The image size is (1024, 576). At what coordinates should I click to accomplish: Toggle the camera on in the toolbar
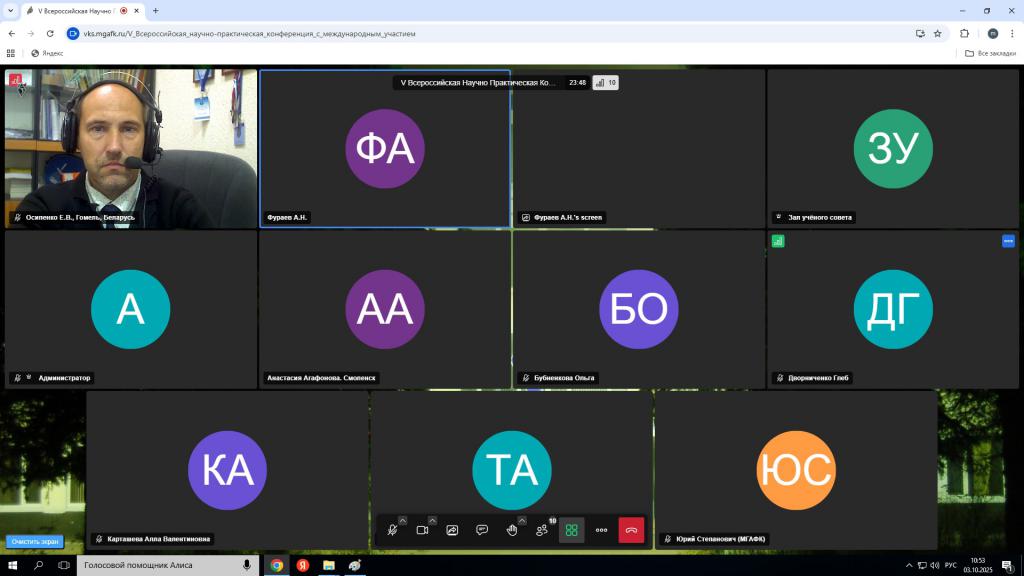pyautogui.click(x=422, y=530)
